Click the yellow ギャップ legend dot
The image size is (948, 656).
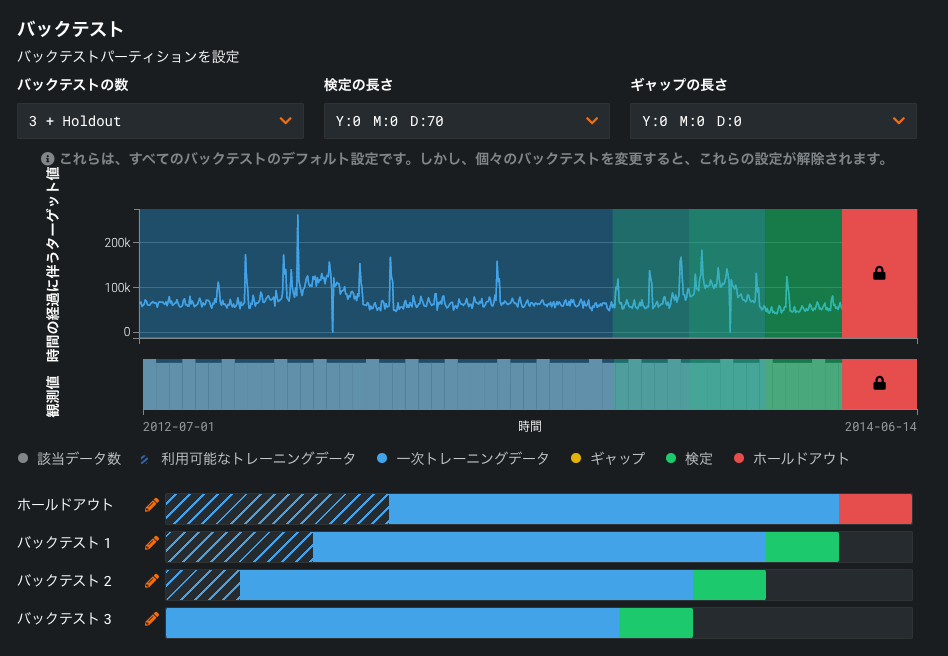click(x=576, y=459)
